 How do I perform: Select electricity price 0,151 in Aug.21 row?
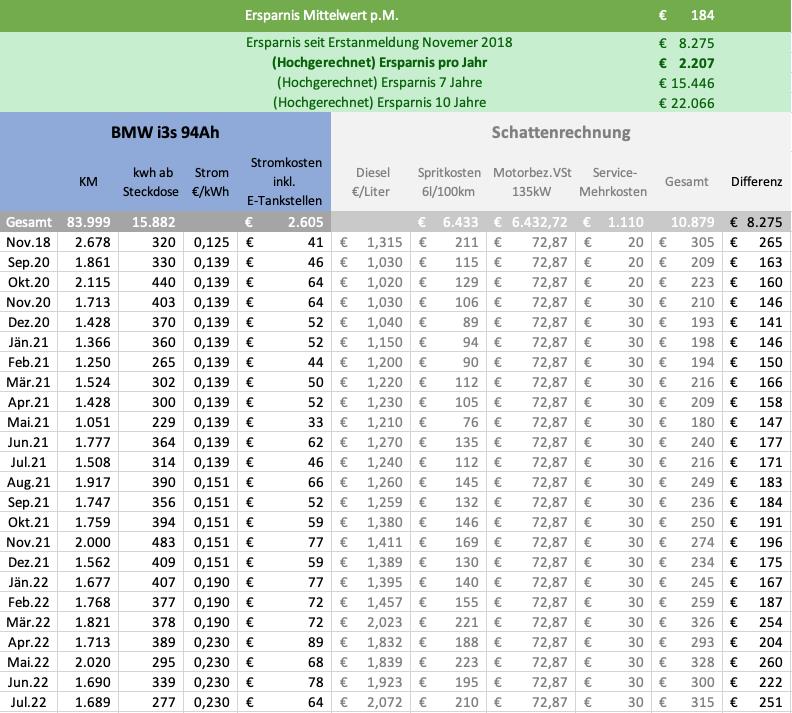pos(212,482)
